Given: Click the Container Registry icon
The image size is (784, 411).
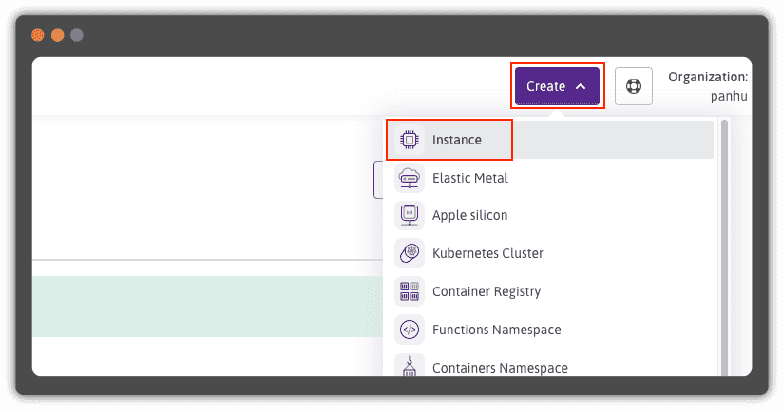Looking at the screenshot, I should (409, 291).
